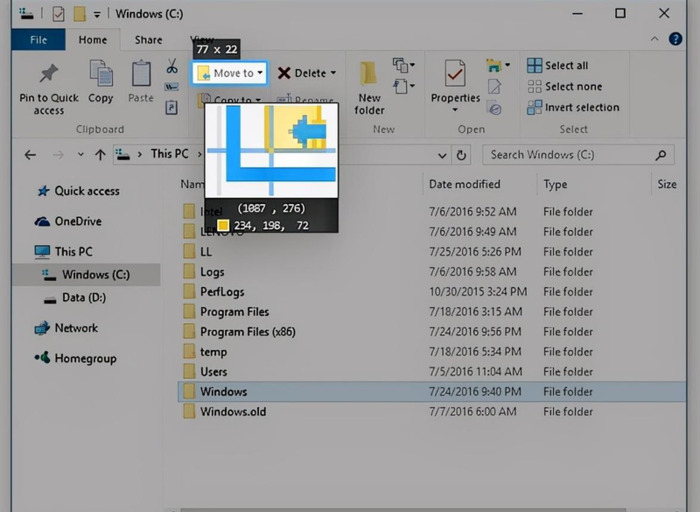Open the address bar history dropdown
Image resolution: width=700 pixels, height=512 pixels.
coord(441,155)
